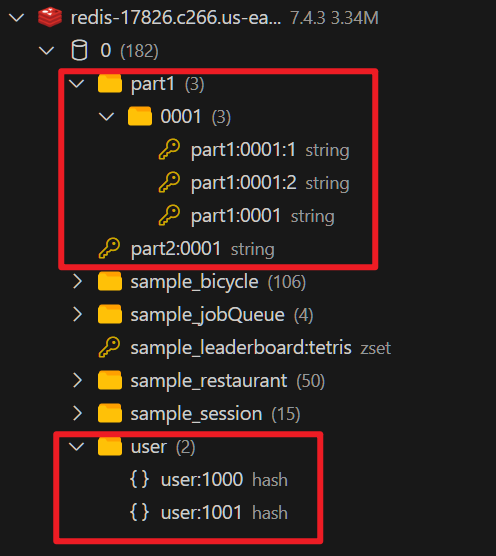
Task: Collapse the user folder chevron
Action: coord(77,446)
